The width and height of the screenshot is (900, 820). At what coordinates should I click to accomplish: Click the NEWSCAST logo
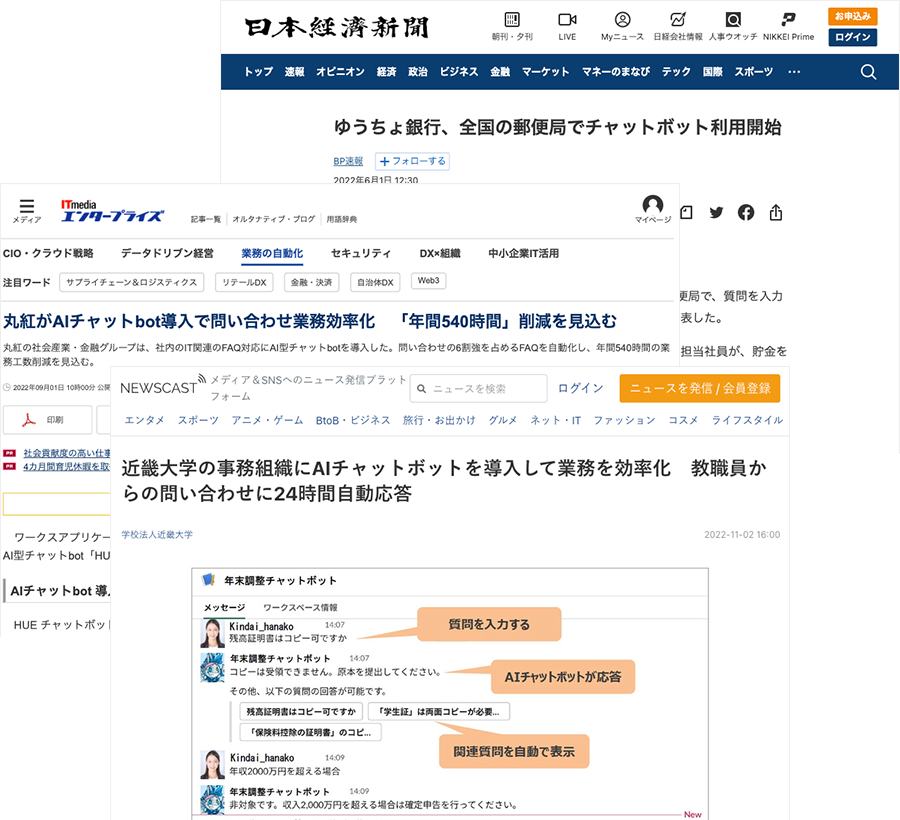(x=162, y=387)
